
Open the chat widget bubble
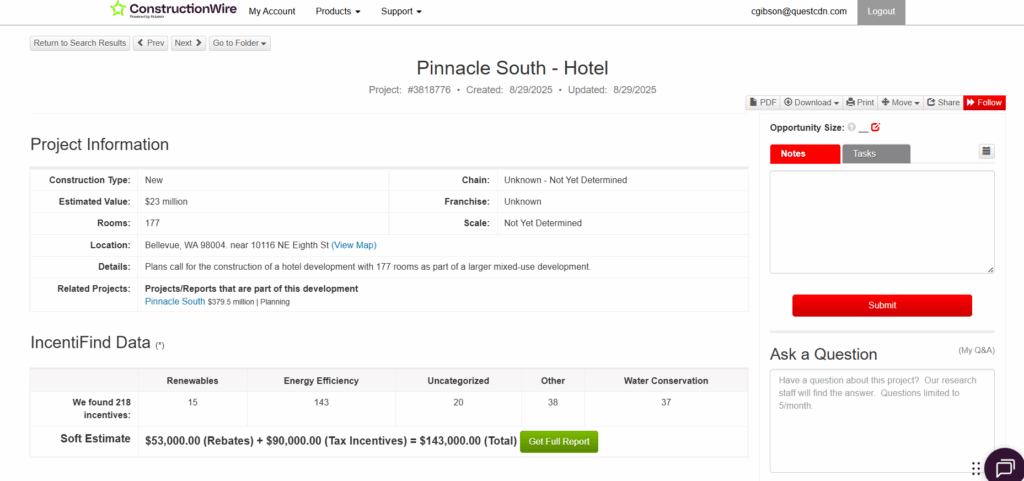coord(1001,465)
